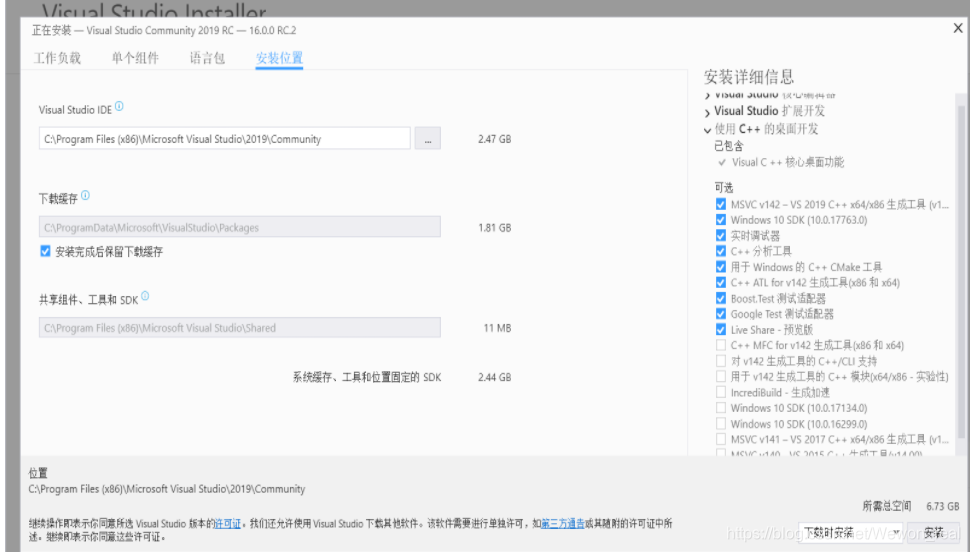Click the 下载缓存 path field

[240, 227]
